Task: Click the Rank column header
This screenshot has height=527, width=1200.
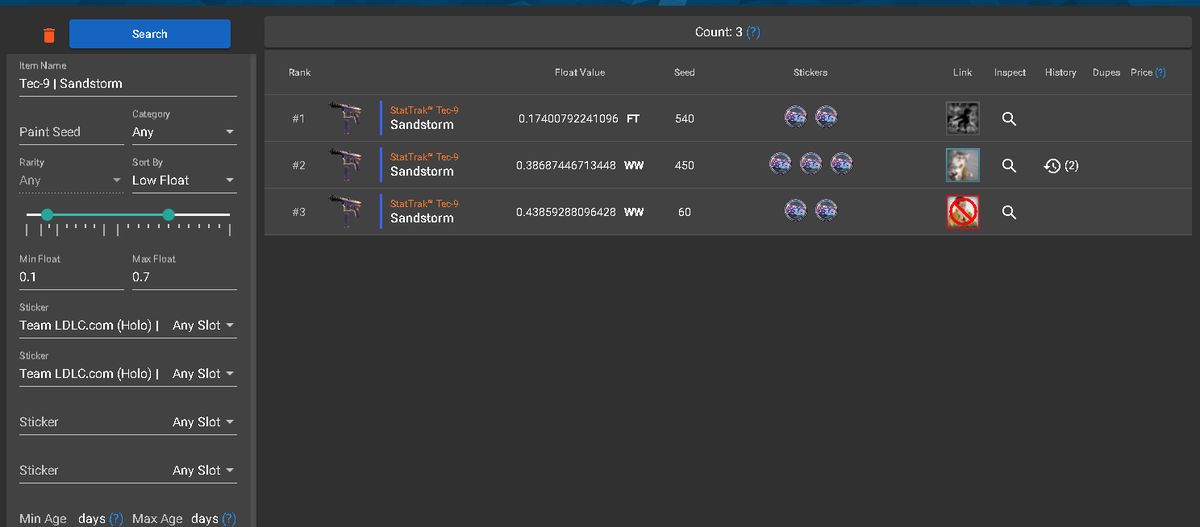Action: tap(299, 73)
